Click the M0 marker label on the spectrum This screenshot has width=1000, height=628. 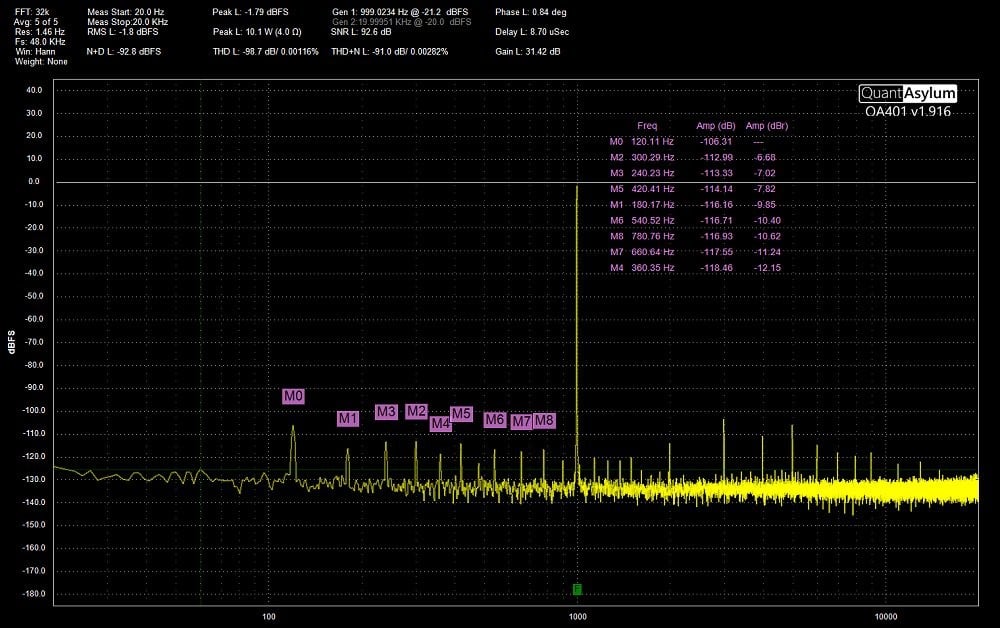pos(293,397)
